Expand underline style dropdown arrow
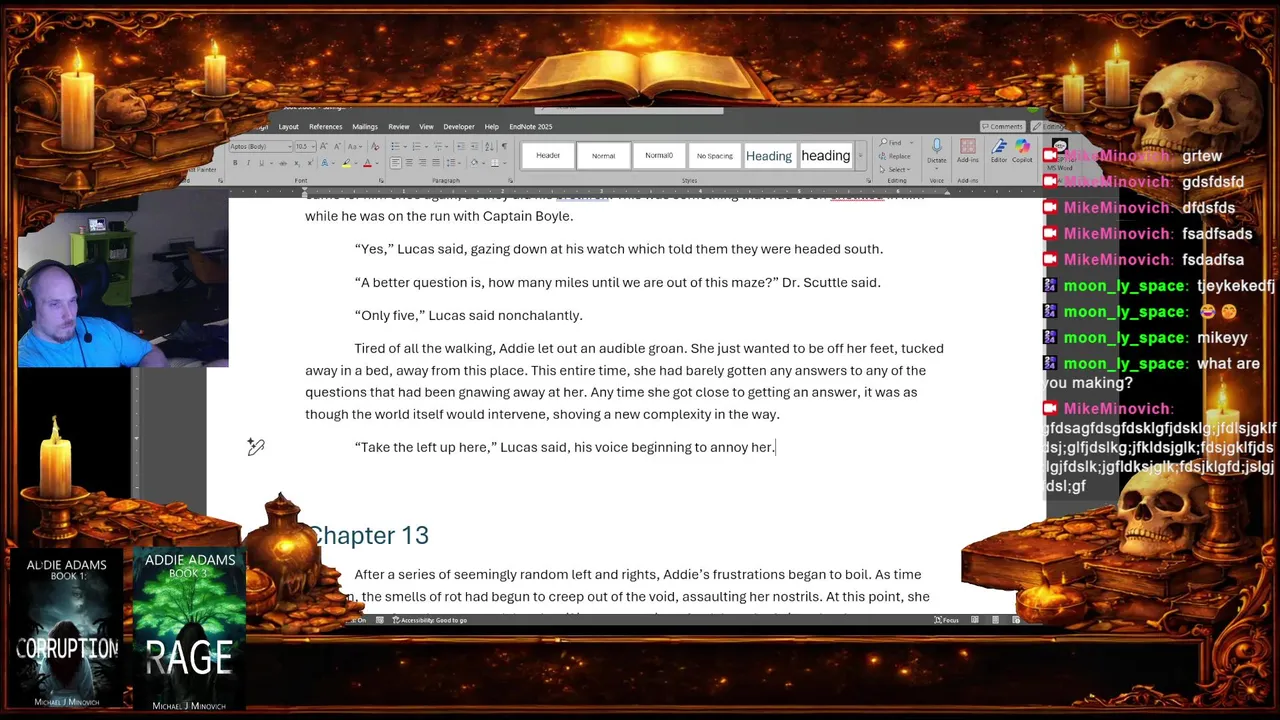The image size is (1280, 720). 271,163
